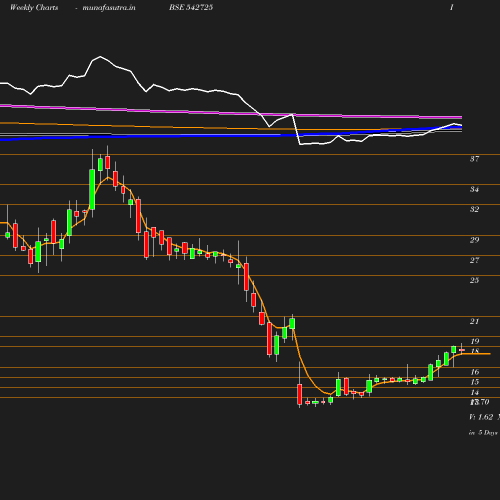Click the tallest green candle near chart peak
This screenshot has width=500, height=500.
[92, 189]
